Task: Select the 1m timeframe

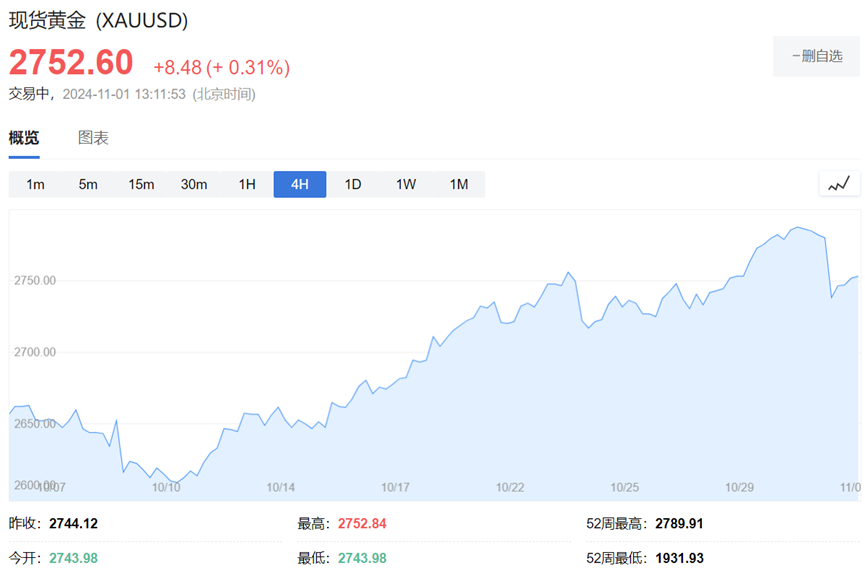Action: (x=35, y=184)
